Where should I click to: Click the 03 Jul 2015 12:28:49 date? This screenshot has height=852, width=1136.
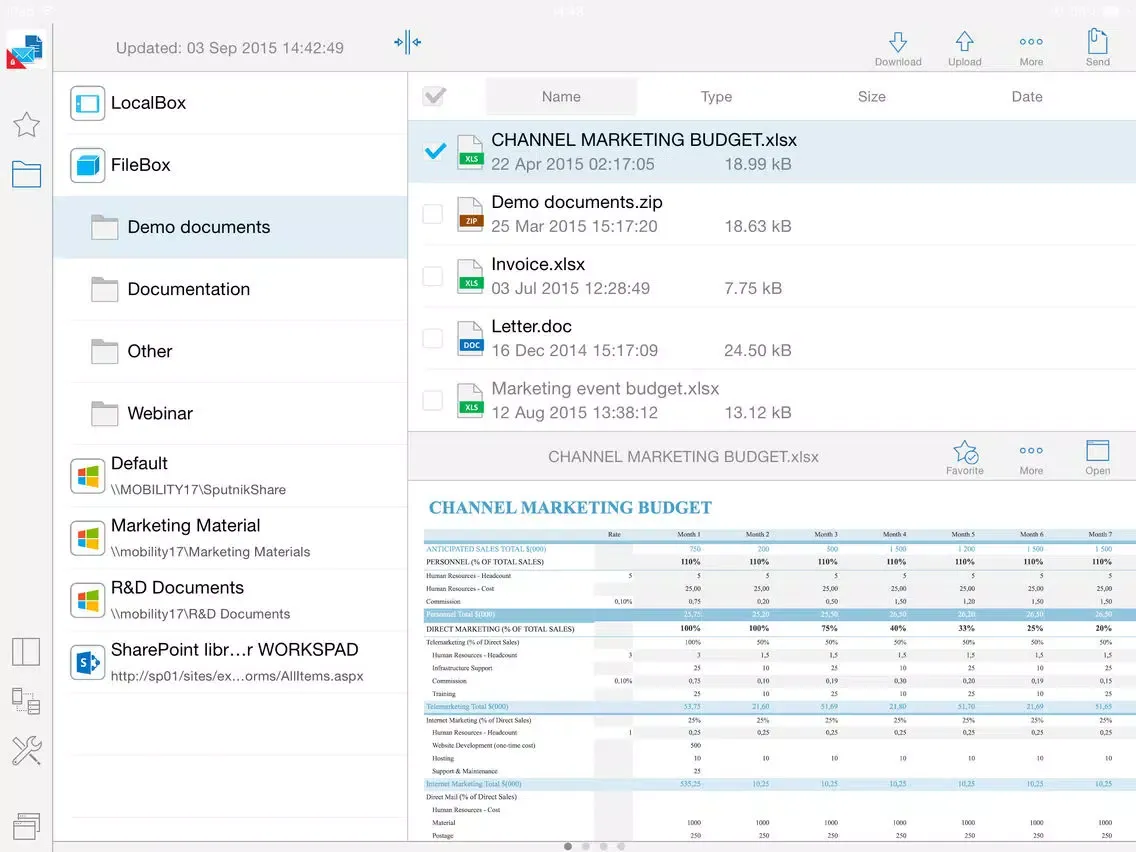tap(570, 288)
